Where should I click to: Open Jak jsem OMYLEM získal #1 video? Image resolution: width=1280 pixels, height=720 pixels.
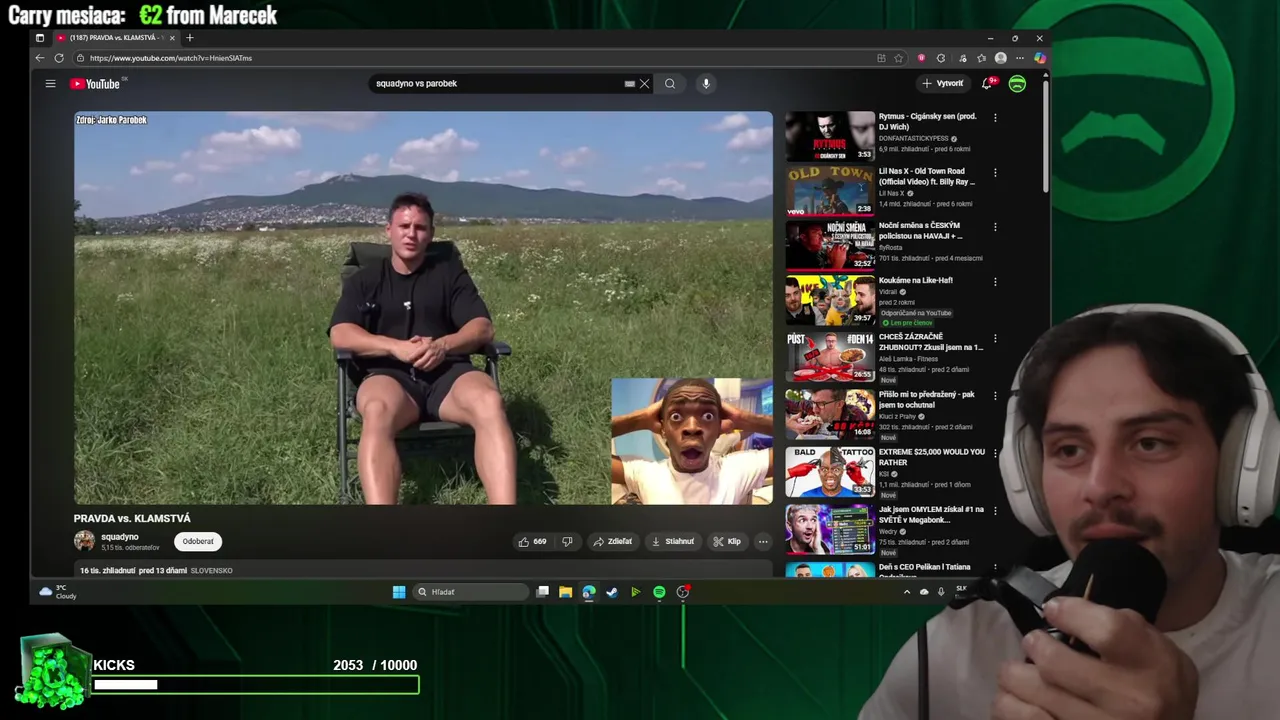(x=830, y=528)
